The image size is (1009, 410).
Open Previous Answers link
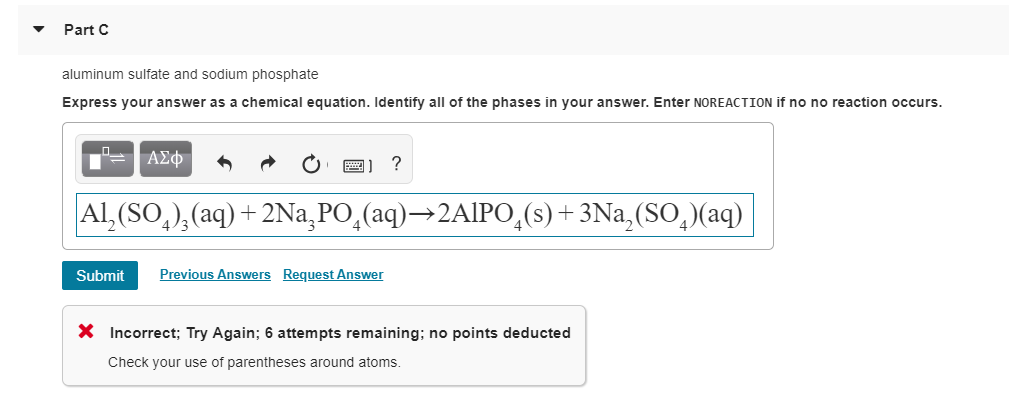tap(215, 275)
